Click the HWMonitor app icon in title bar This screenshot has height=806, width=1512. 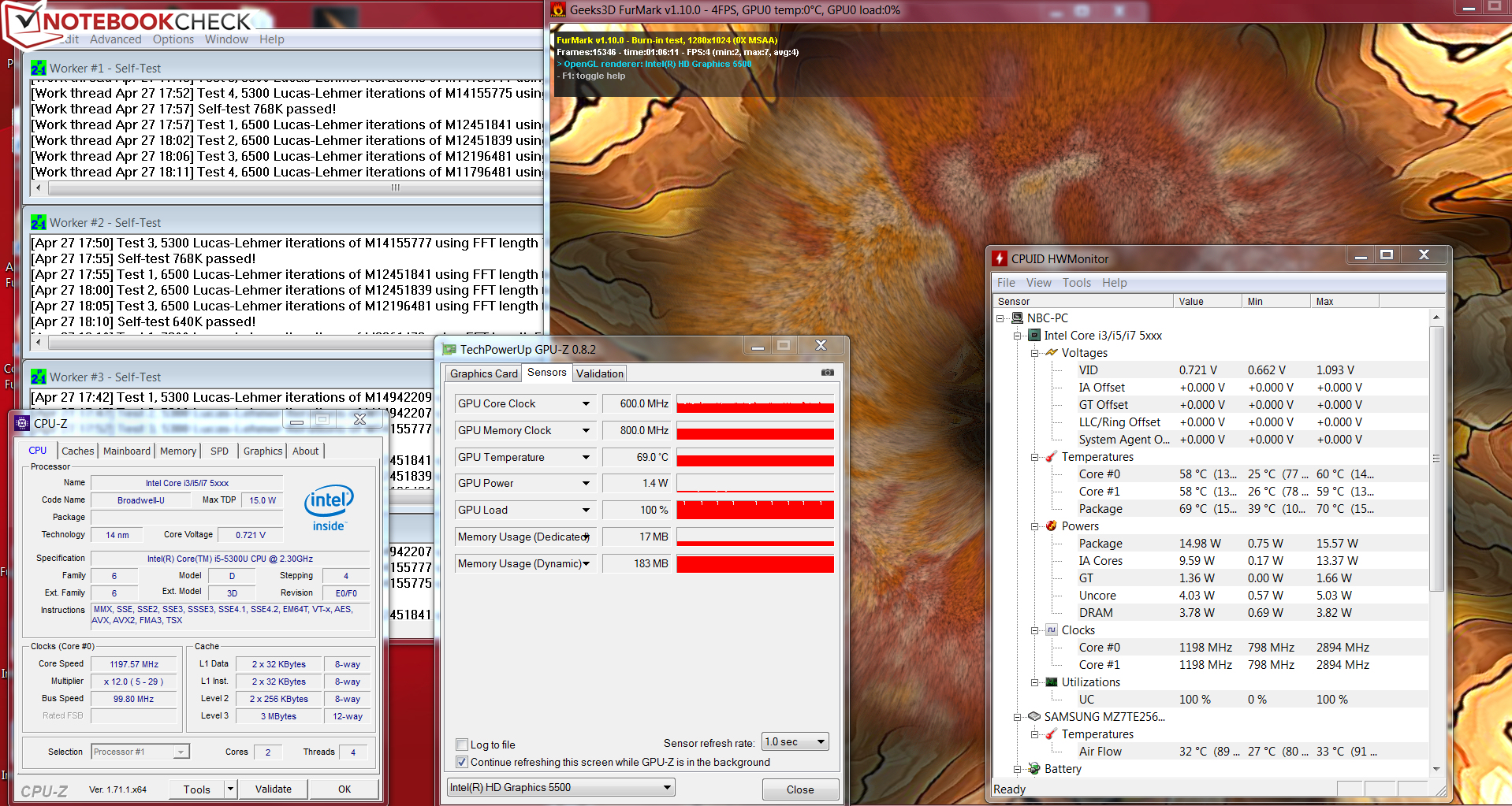tap(1000, 258)
